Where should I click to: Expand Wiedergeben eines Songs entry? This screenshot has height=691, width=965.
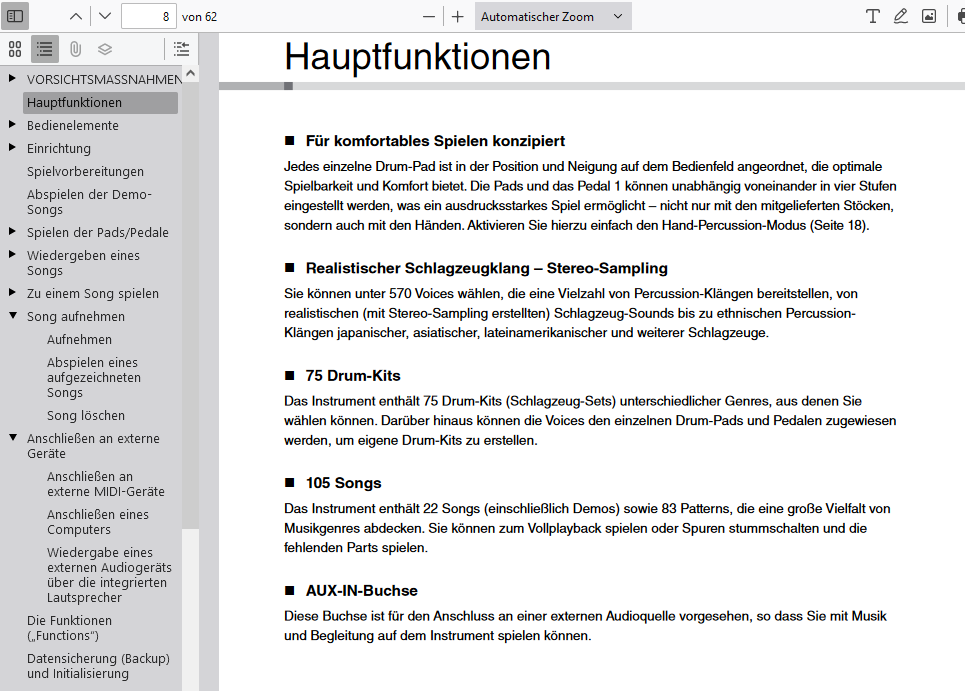(x=12, y=254)
